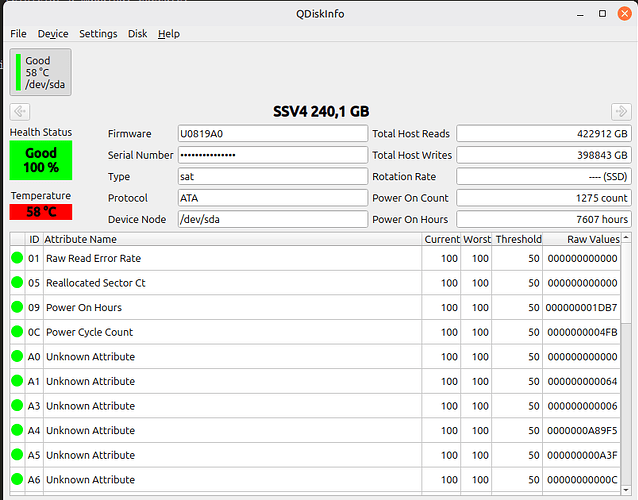Select the Raw Read Error Rate row name
Viewport: 638px width, 500px height.
(93, 258)
